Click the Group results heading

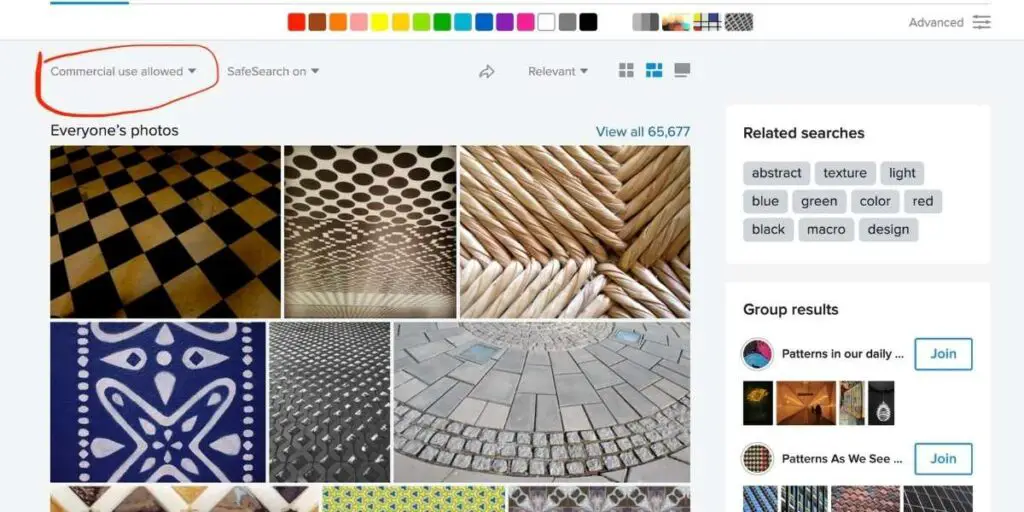coord(791,310)
